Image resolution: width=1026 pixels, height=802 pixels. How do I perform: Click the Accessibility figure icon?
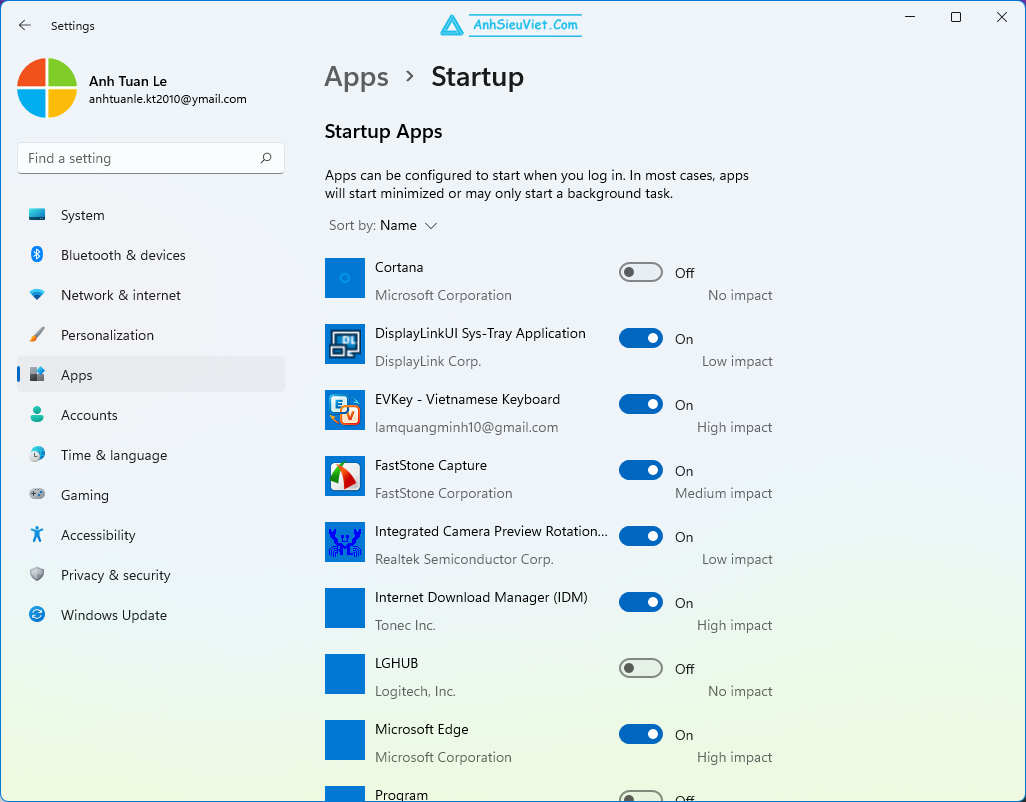37,534
